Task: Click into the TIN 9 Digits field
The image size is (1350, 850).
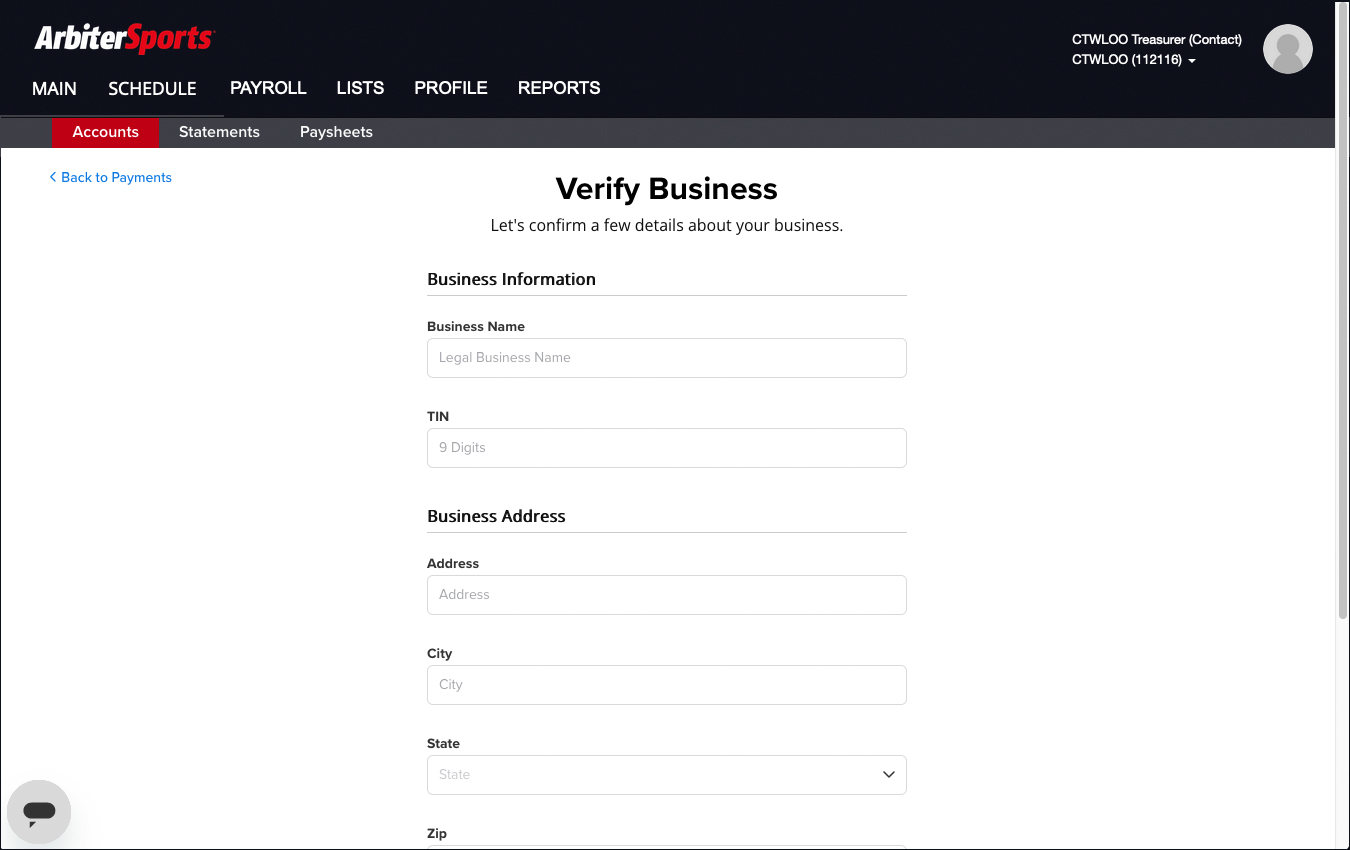Action: (x=666, y=448)
